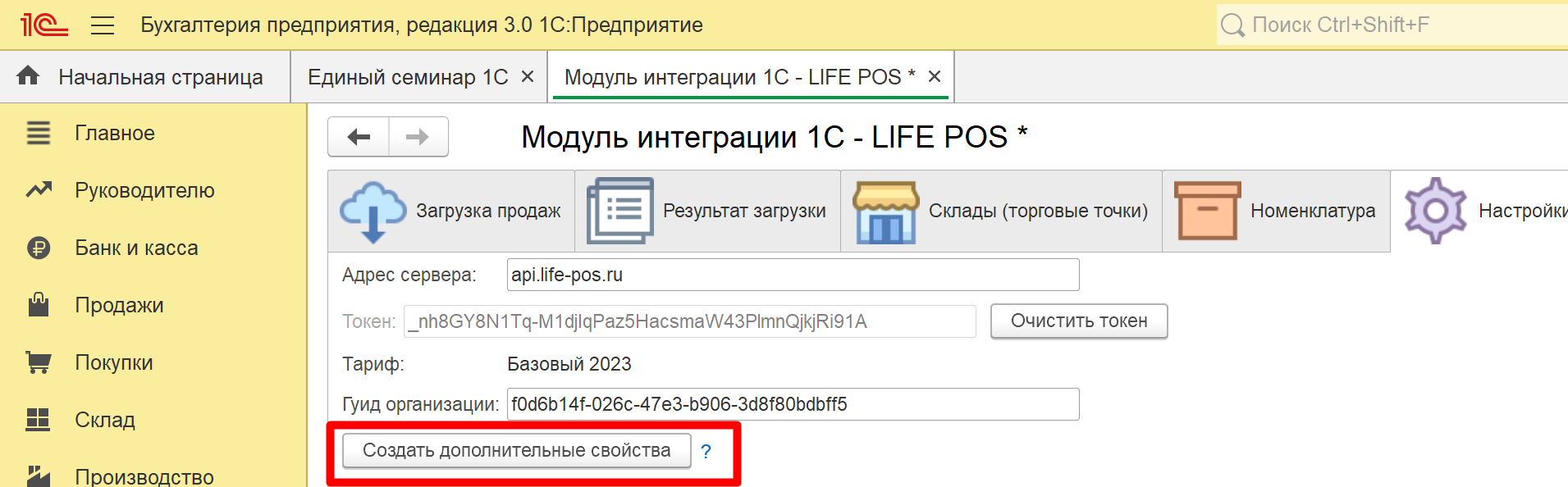Open the Склады (торговые точки) tab
1568x487 pixels.
tap(1001, 211)
